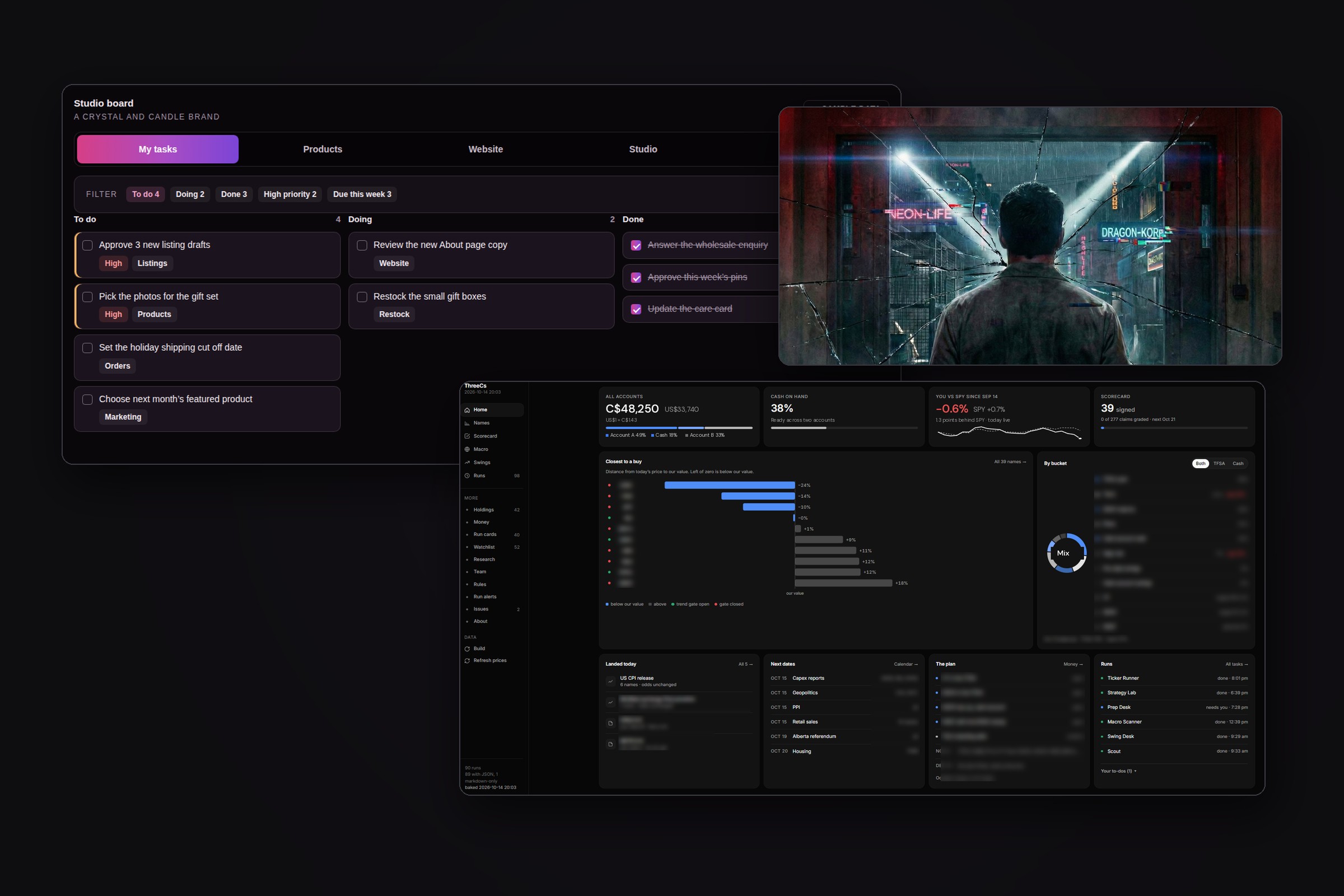Viewport: 1344px width, 896px height.
Task: Click the Refresh prices sync icon
Action: click(467, 661)
